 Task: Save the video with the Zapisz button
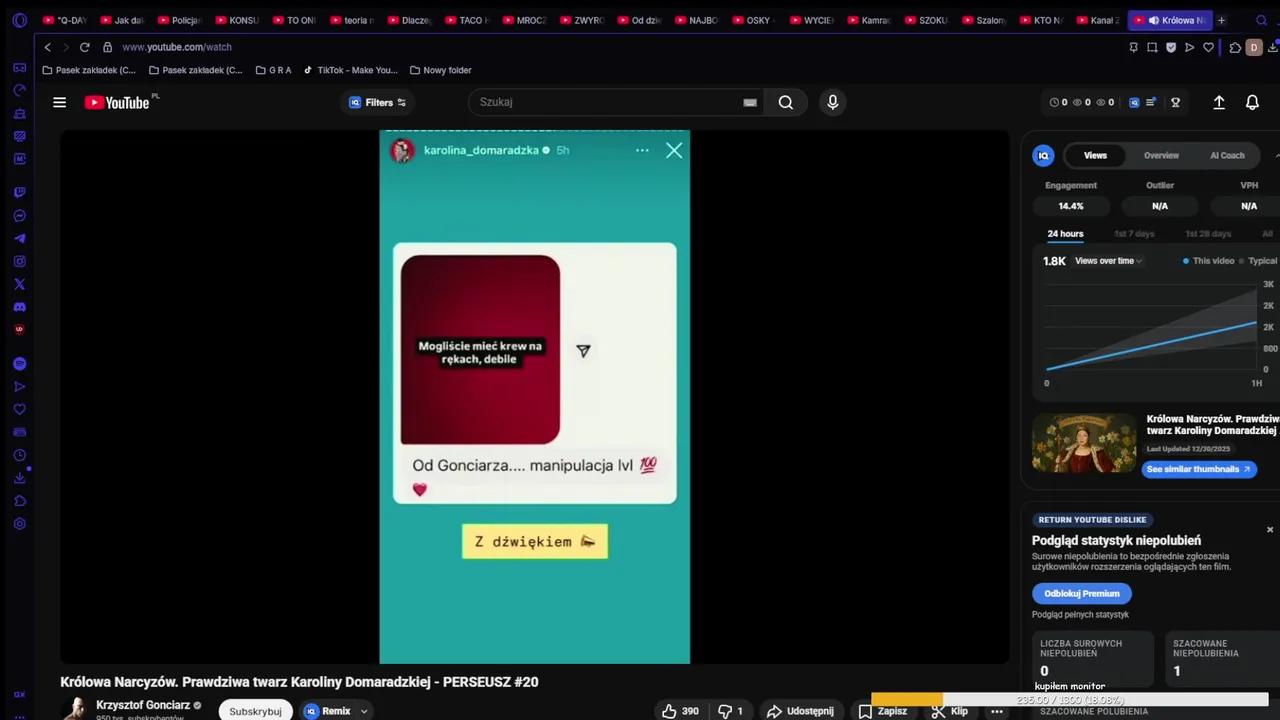click(883, 711)
